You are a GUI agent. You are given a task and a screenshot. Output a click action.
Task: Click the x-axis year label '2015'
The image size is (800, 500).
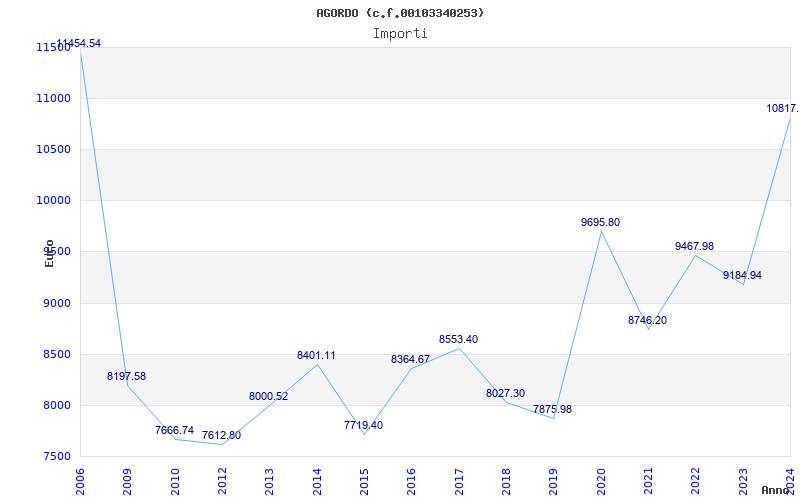364,481
